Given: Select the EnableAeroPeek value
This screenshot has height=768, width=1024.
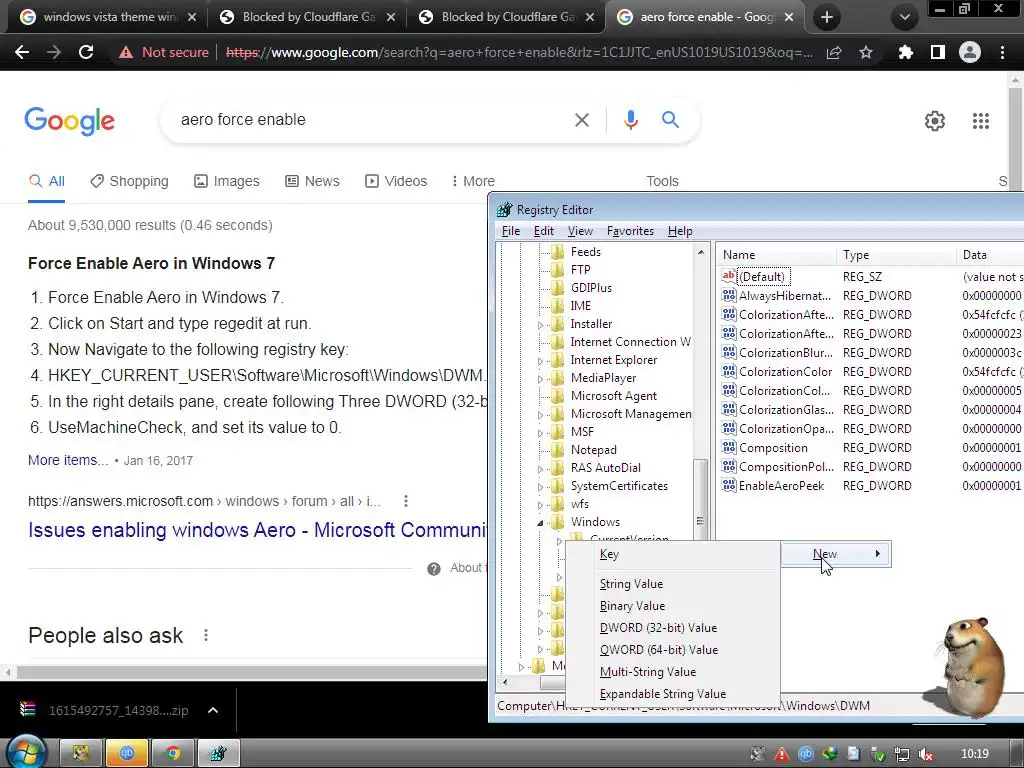Looking at the screenshot, I should [781, 485].
